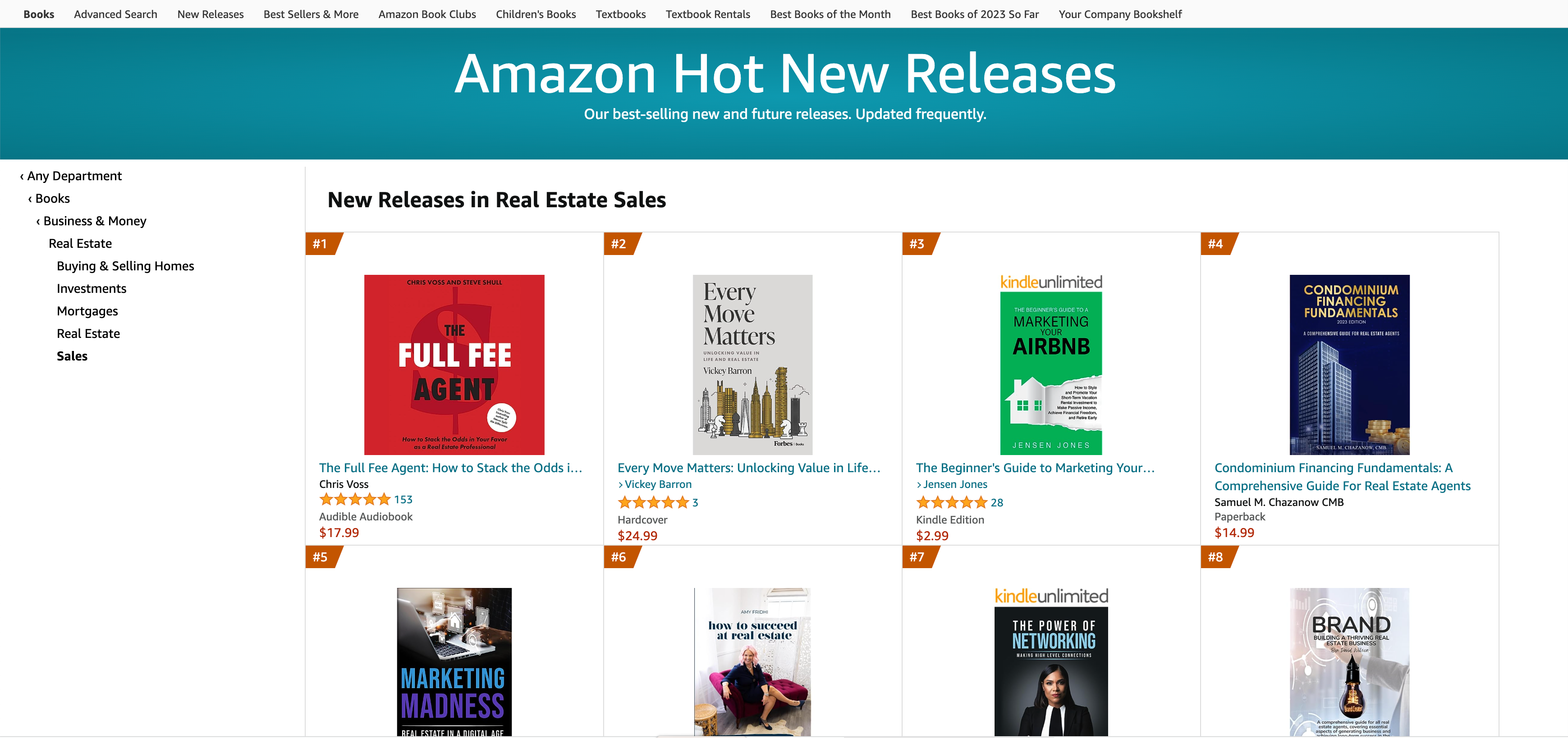Click the stars under Jensen Jones

951,502
